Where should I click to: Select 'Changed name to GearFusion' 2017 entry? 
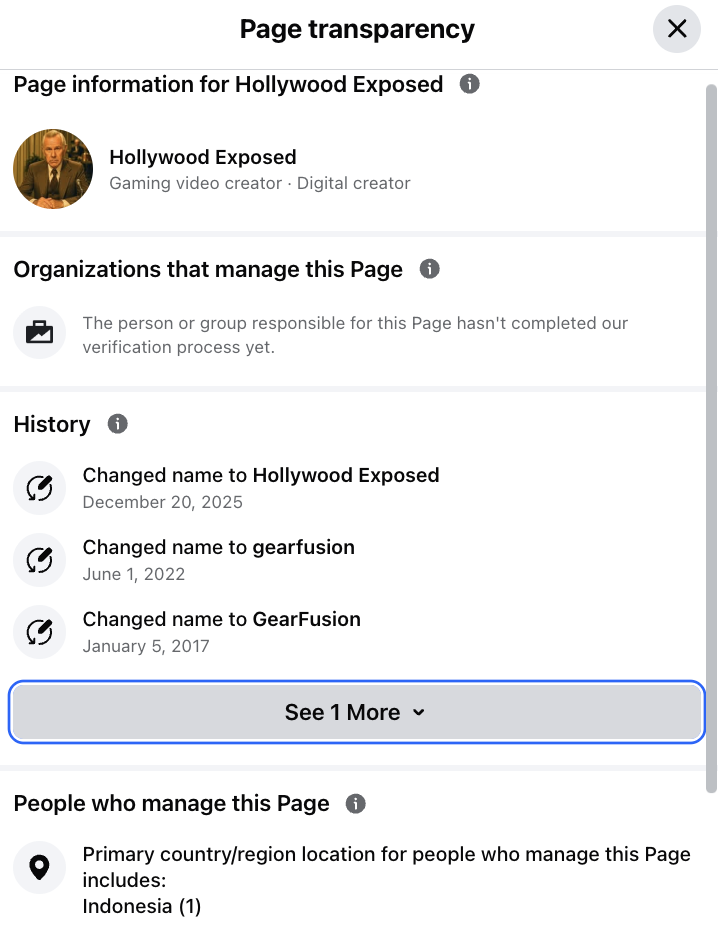221,619
